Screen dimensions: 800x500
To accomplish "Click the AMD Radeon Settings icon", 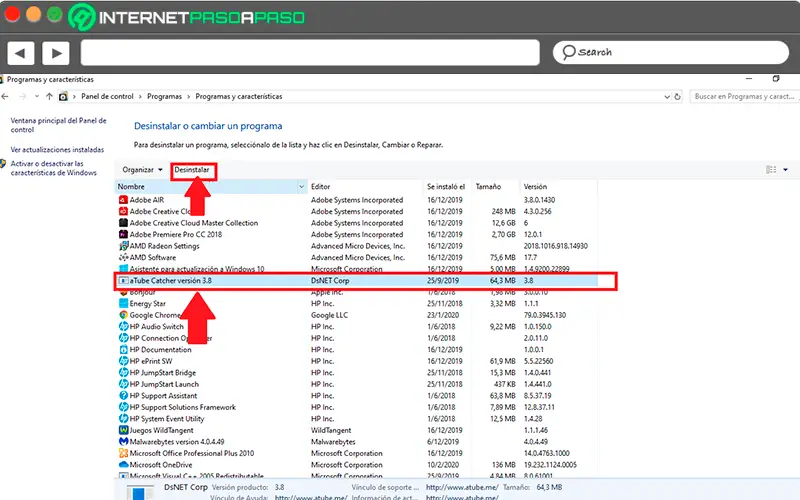I will pyautogui.click(x=123, y=246).
